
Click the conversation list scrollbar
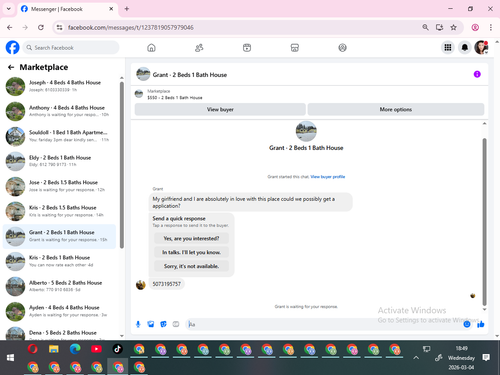tap(122, 165)
